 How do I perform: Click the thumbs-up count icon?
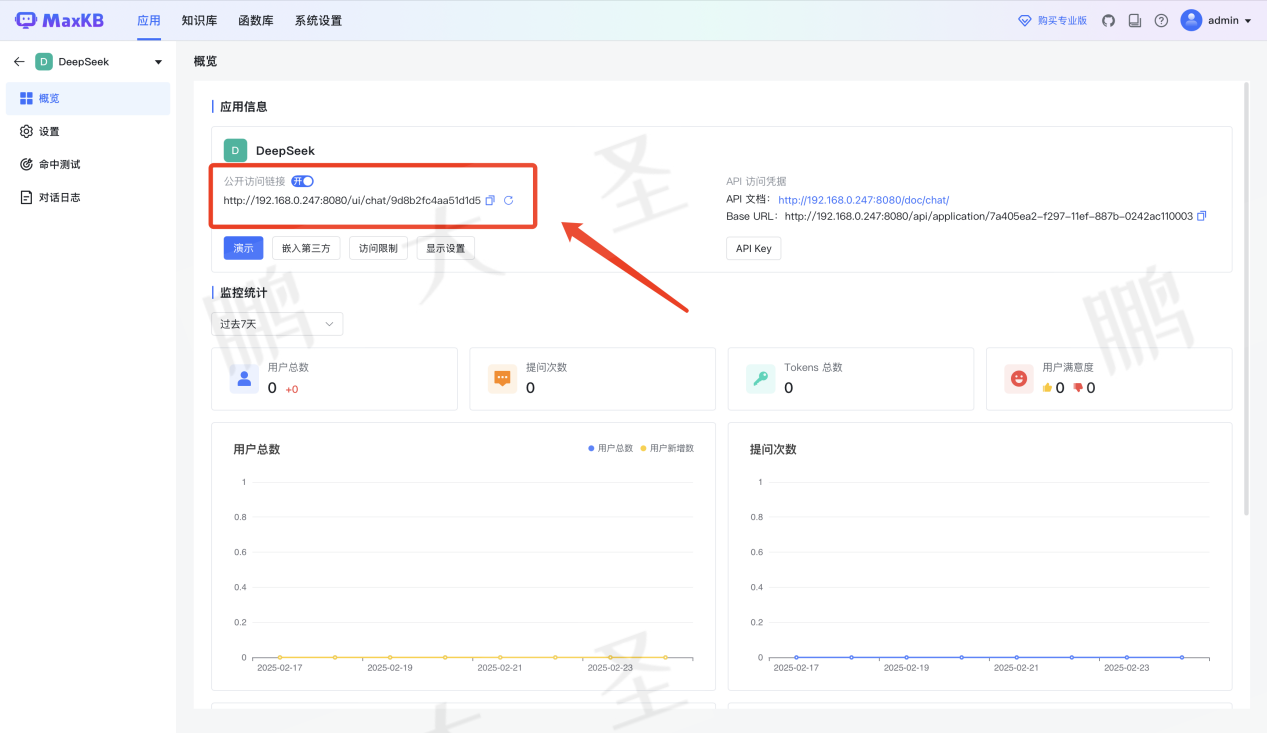click(1047, 388)
